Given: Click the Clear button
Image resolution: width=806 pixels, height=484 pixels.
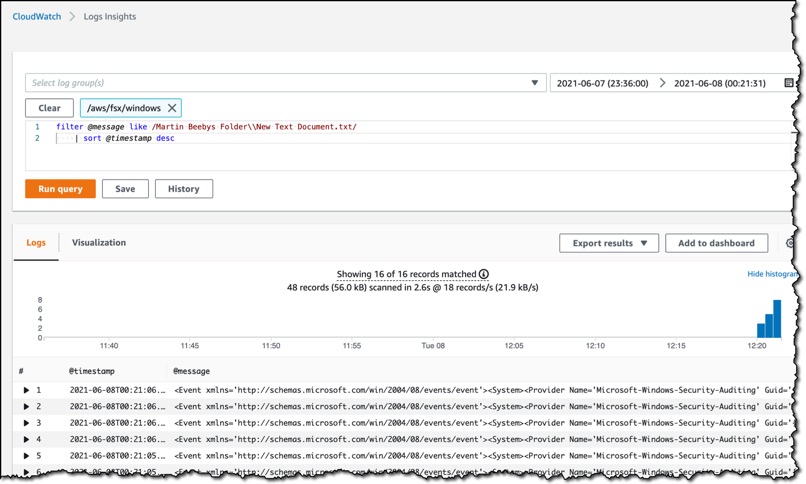Looking at the screenshot, I should click(x=49, y=108).
